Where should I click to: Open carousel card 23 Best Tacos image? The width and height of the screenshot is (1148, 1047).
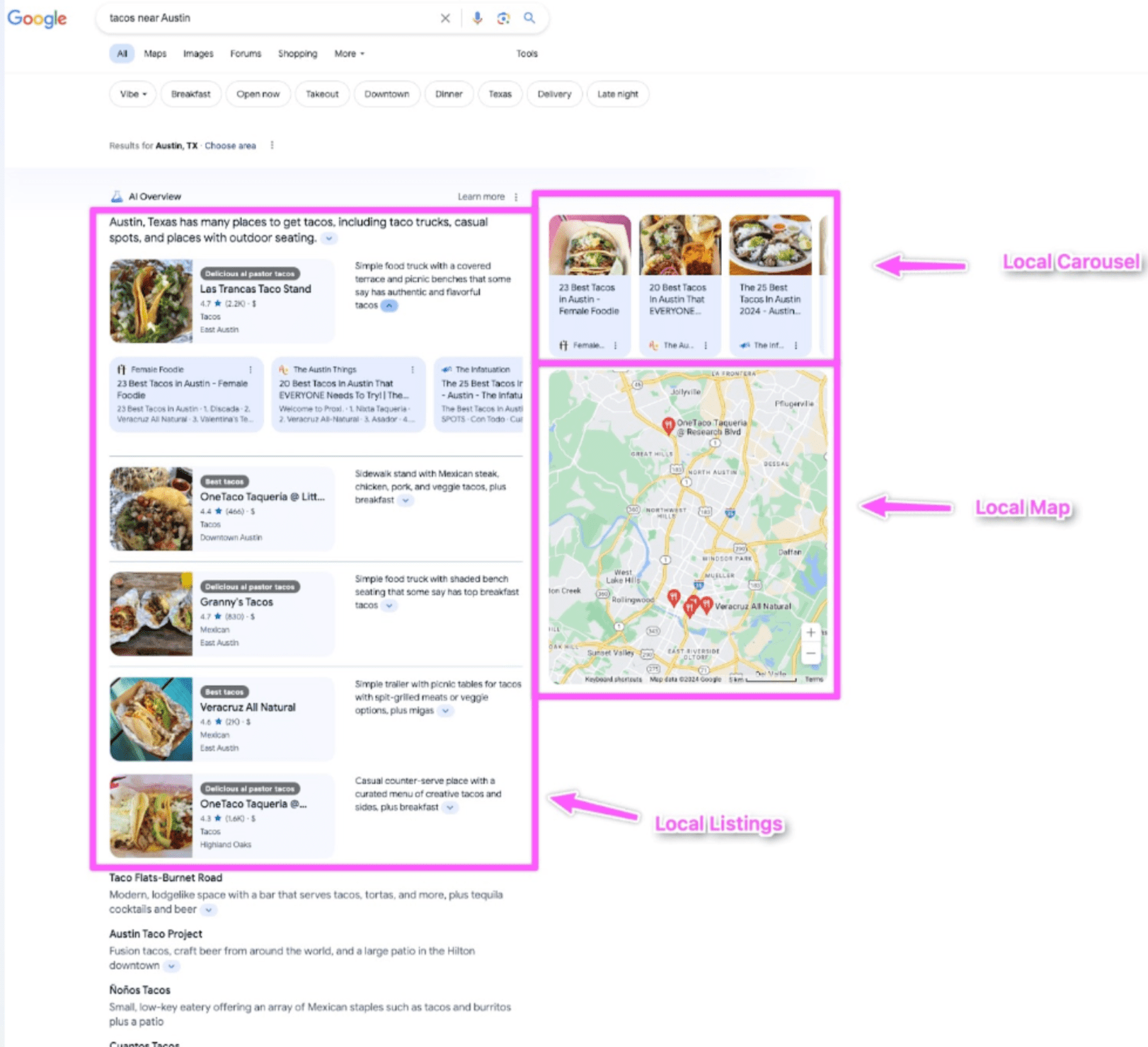click(590, 245)
